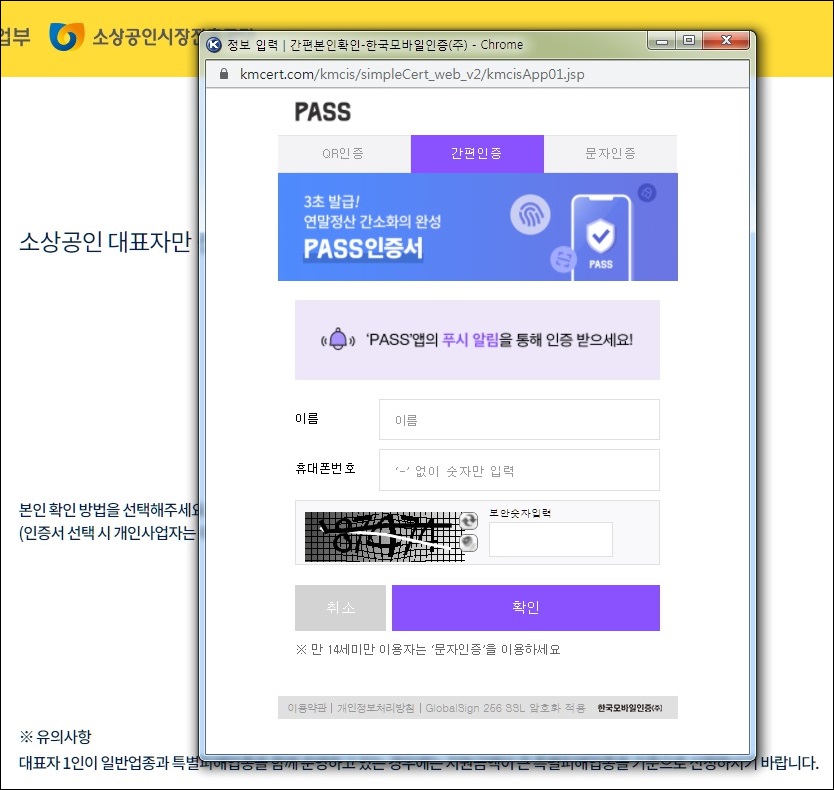Click the 이름 input field
834x790 pixels.
519,420
